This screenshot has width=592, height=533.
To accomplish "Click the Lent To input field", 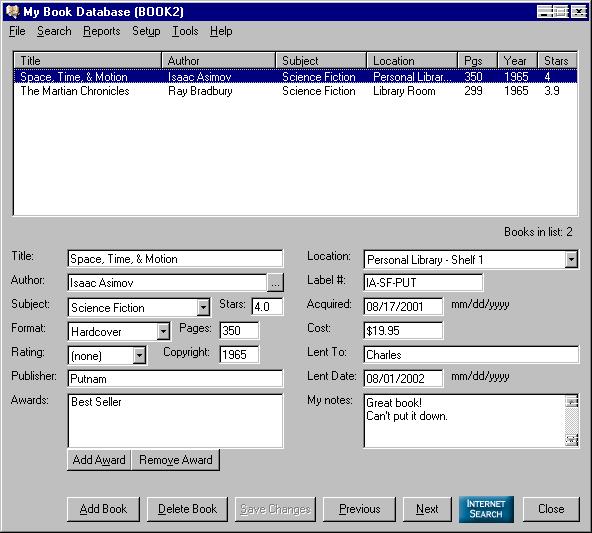I will click(471, 355).
